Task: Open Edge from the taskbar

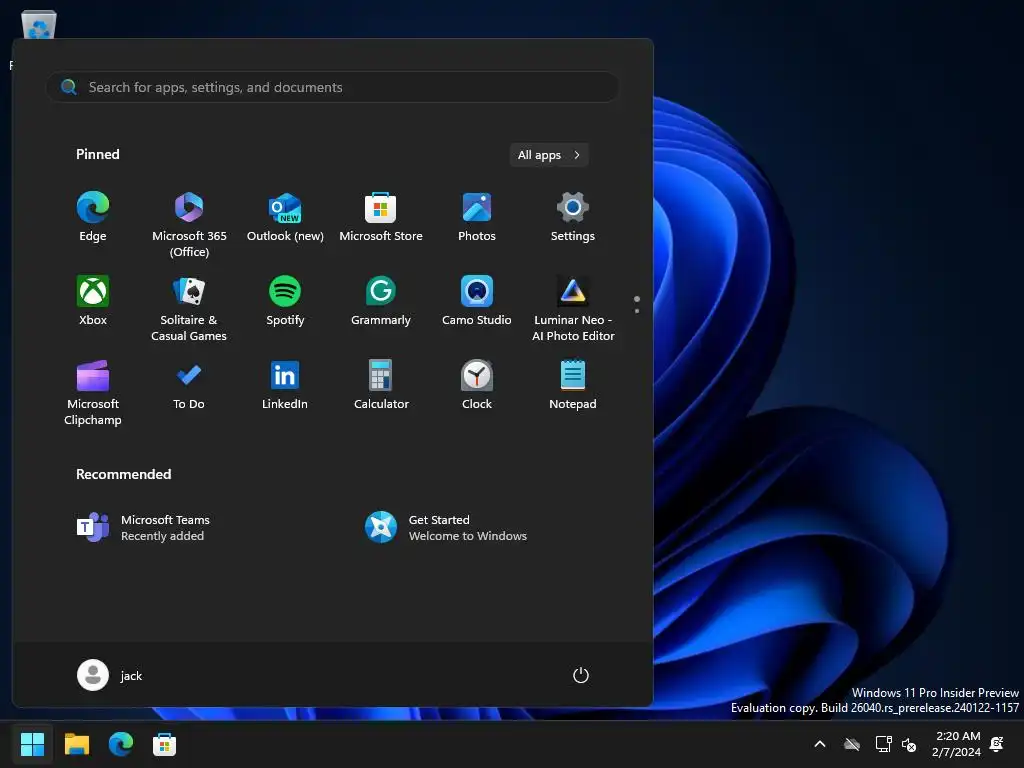Action: (x=121, y=744)
